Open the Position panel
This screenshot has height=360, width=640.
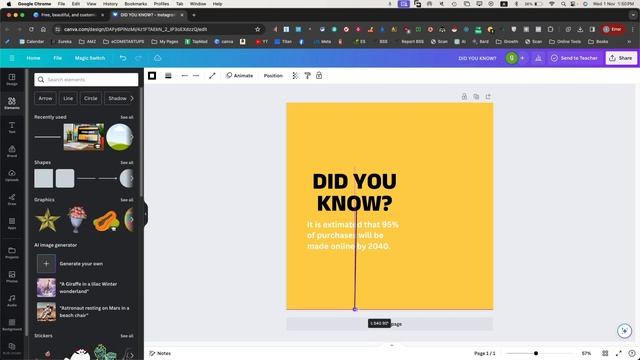pyautogui.click(x=273, y=76)
